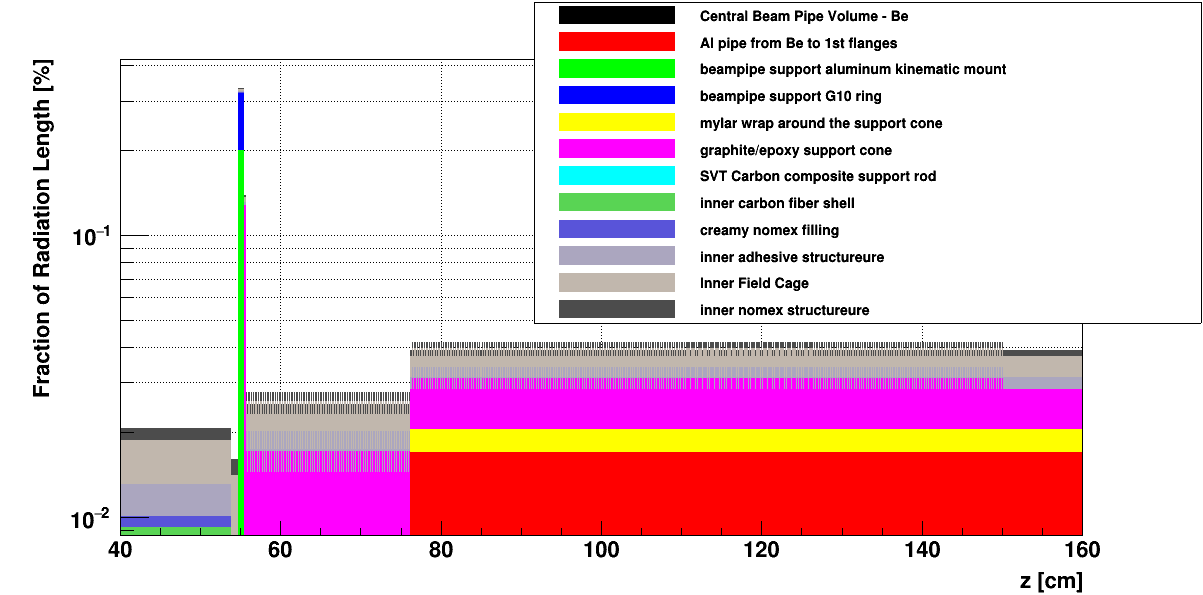Select 'inner adhesive structureure' legend label
Image resolution: width=1203 pixels, height=595 pixels.
coord(792,257)
